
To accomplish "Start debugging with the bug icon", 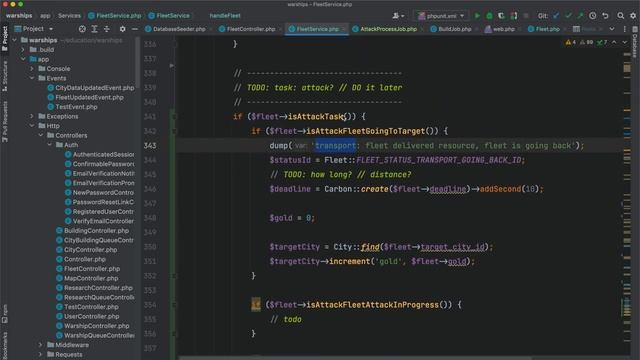I will tap(489, 16).
